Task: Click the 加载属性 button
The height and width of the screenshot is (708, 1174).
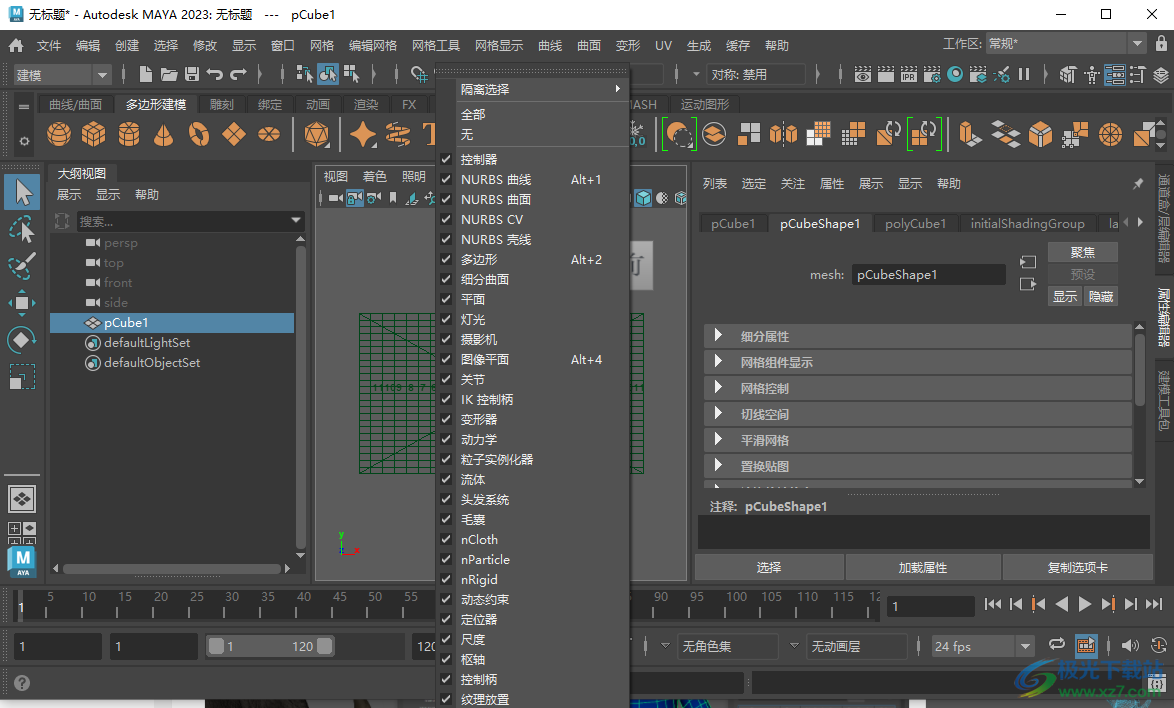Action: tap(922, 567)
